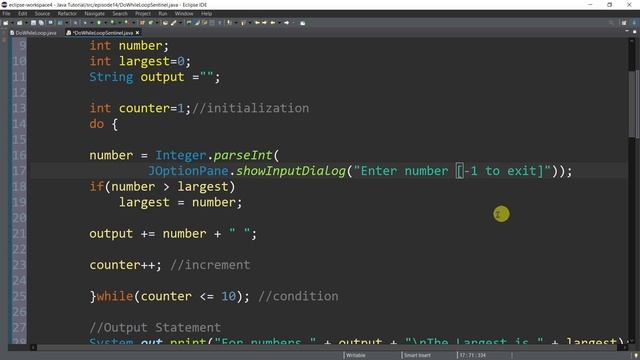Open the File menu
The height and width of the screenshot is (360, 640).
6,13
